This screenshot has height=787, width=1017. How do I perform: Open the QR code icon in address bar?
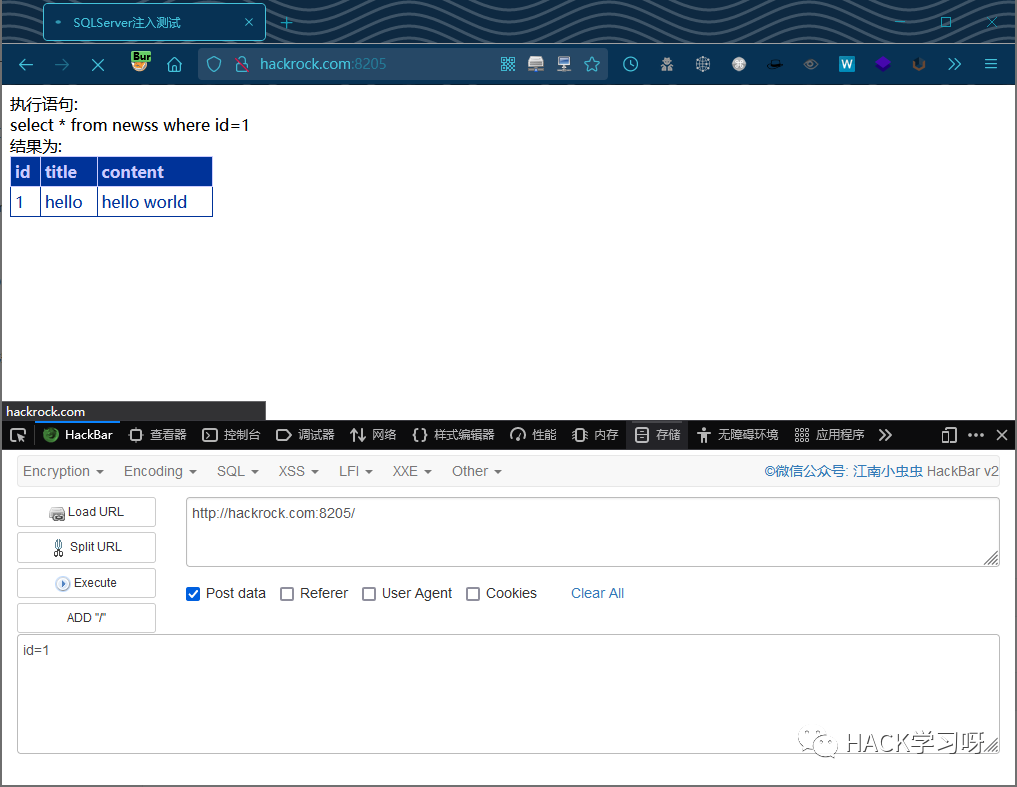[x=508, y=64]
